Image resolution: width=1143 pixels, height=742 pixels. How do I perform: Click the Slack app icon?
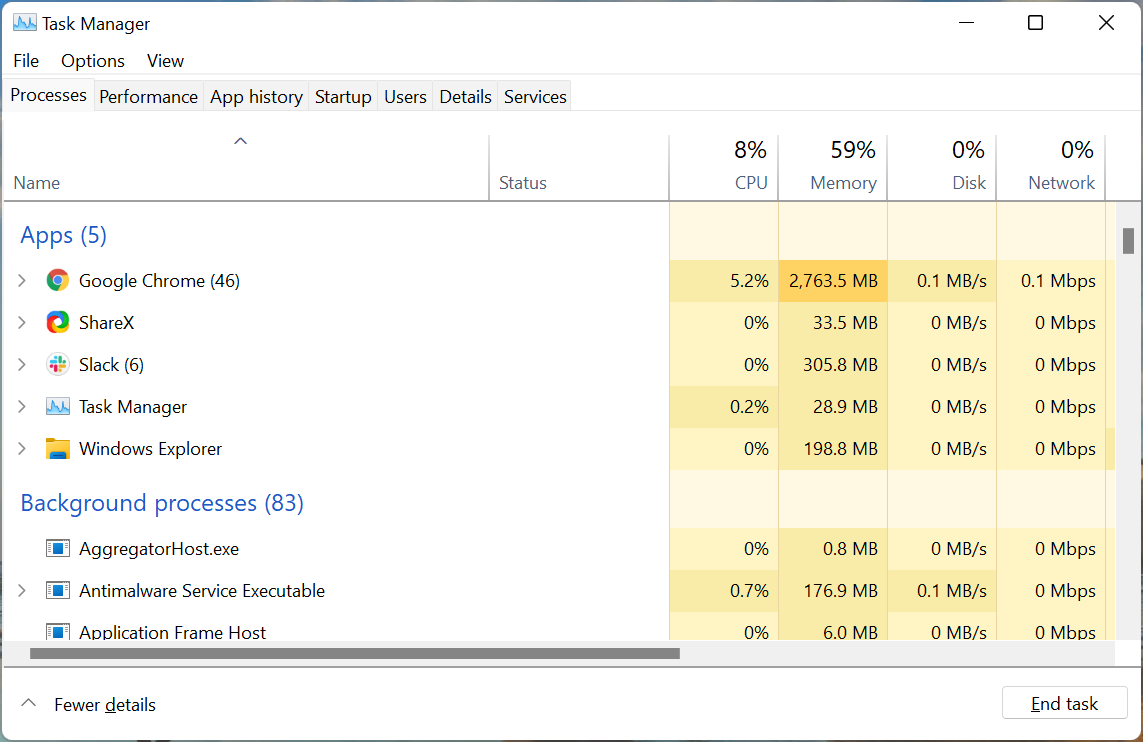point(57,364)
